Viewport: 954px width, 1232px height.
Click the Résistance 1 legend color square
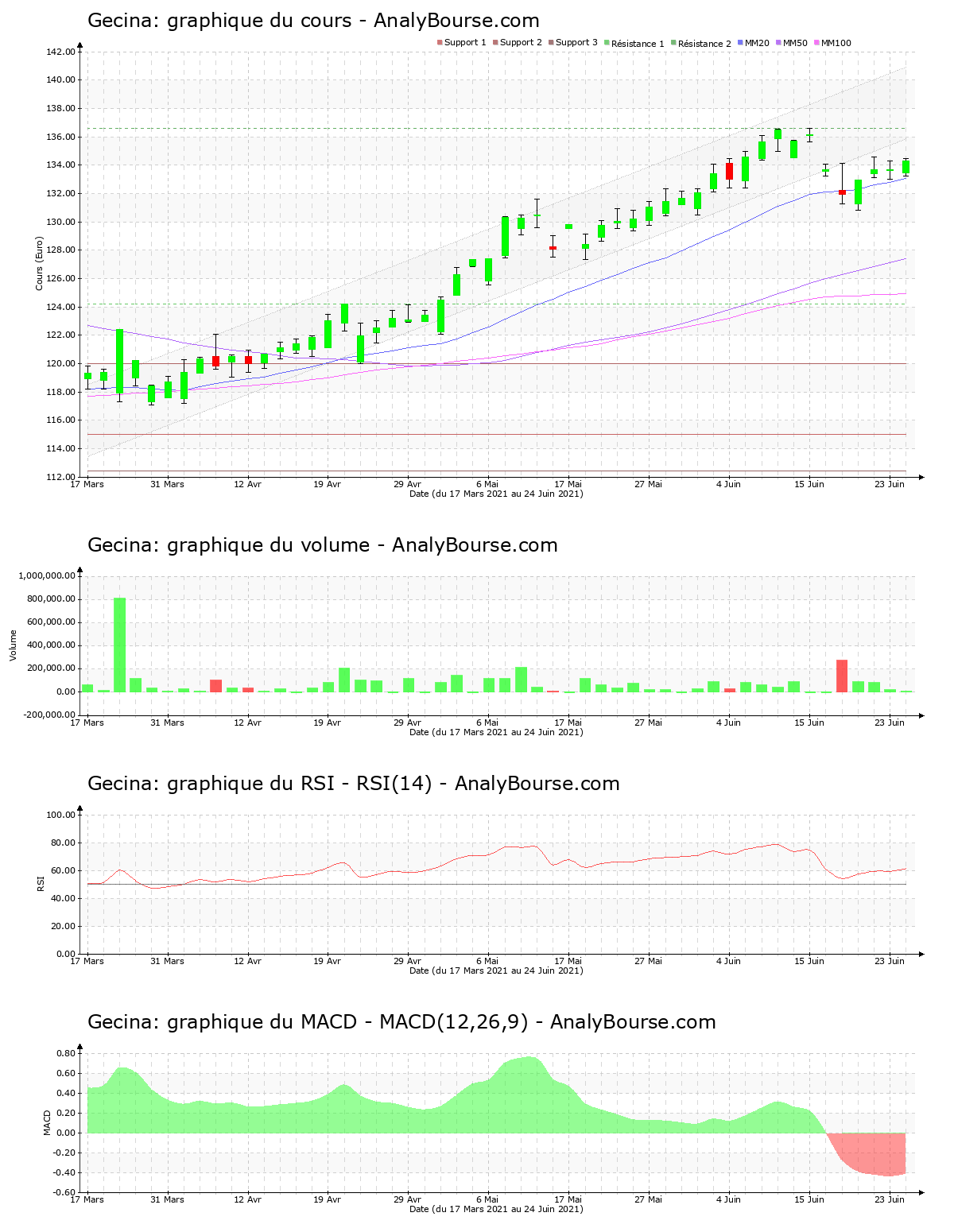607,43
